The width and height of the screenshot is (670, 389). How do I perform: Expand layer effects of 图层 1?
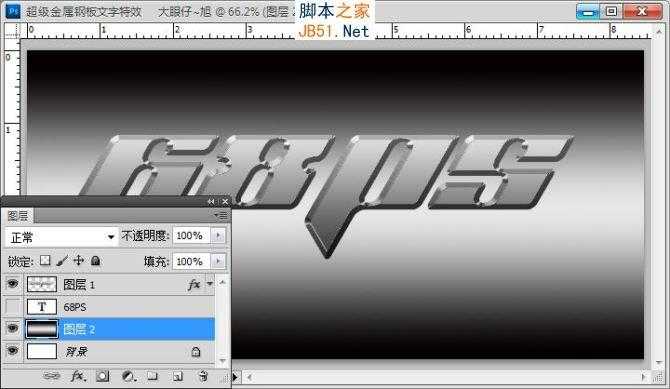coord(210,283)
